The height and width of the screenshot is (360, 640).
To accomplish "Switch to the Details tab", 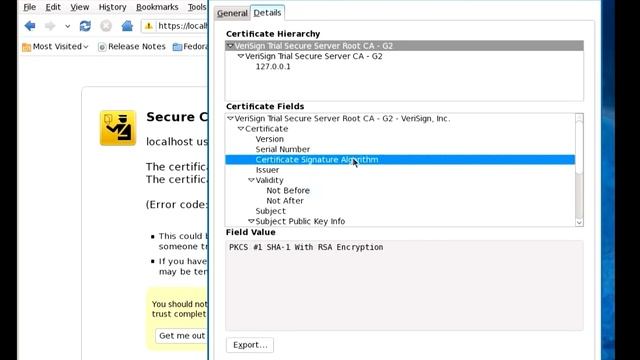I will (267, 13).
